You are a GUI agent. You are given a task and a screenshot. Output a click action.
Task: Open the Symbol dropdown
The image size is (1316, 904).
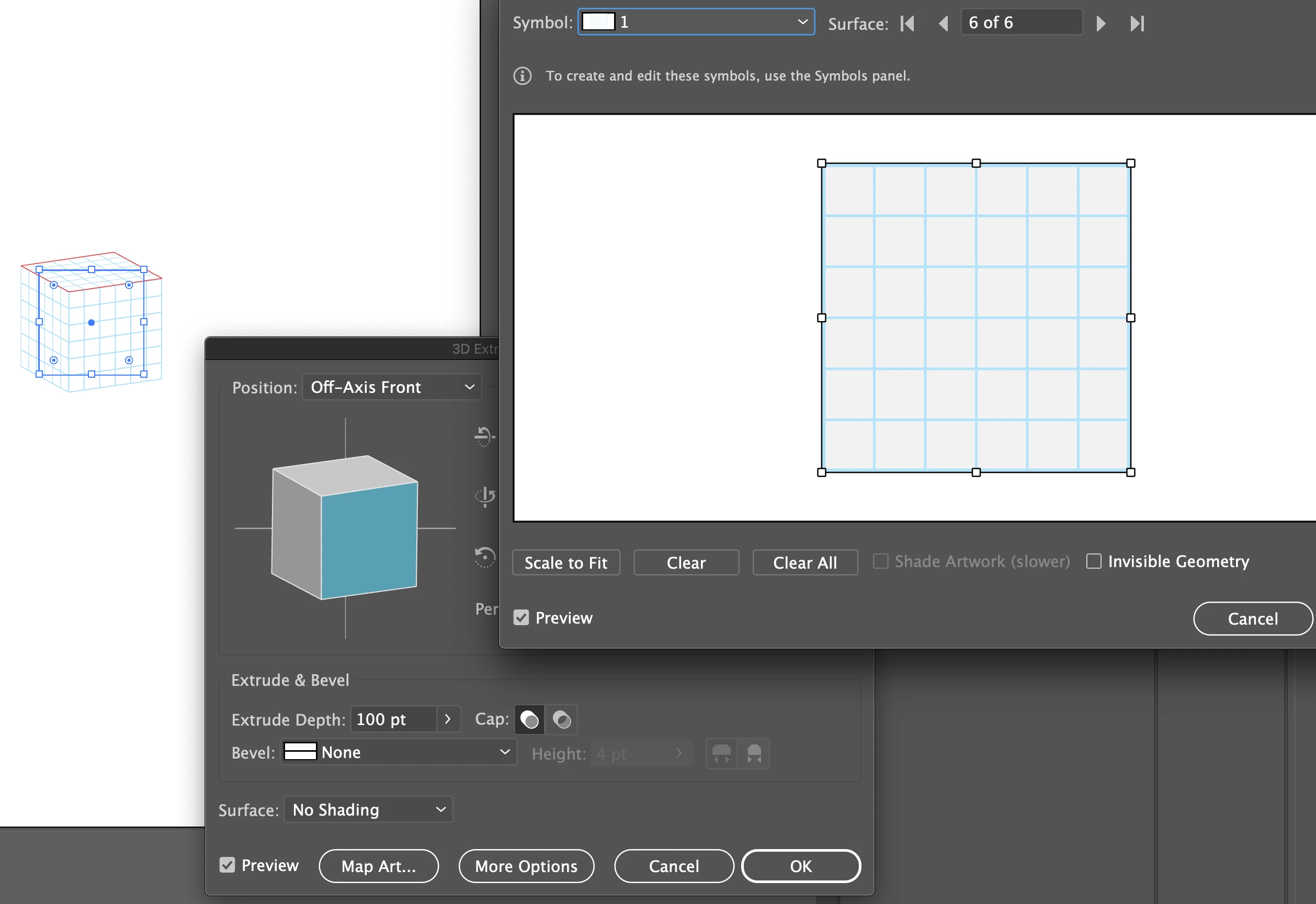[x=696, y=22]
